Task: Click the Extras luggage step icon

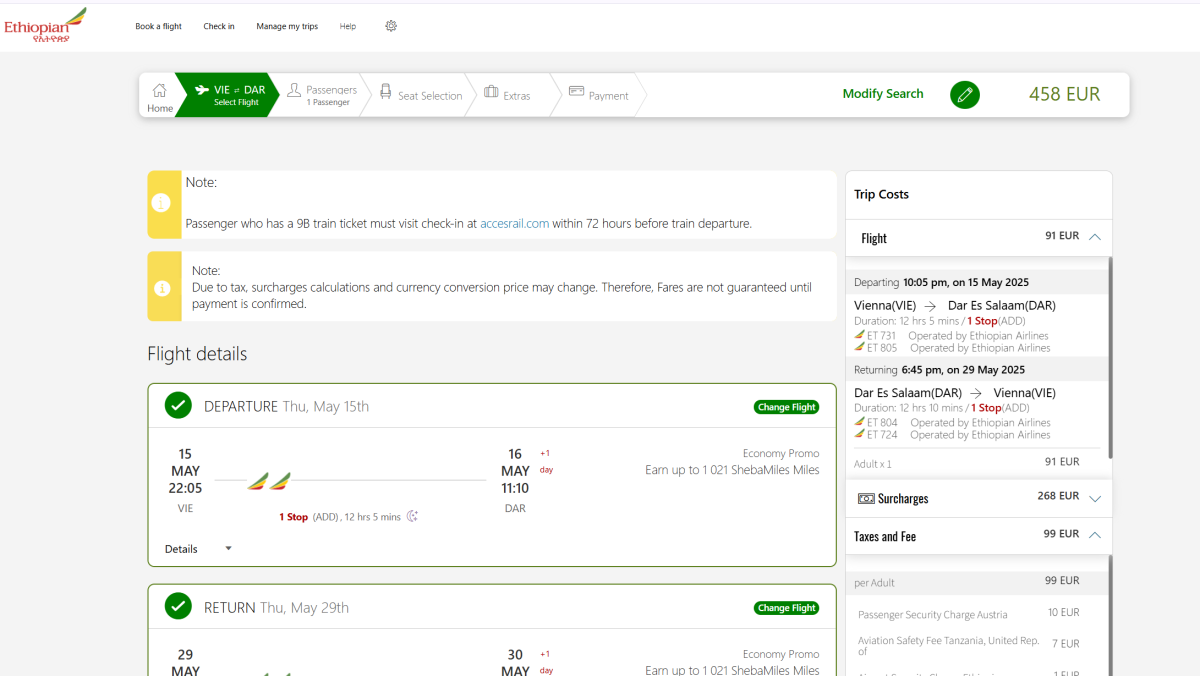Action: (x=491, y=92)
